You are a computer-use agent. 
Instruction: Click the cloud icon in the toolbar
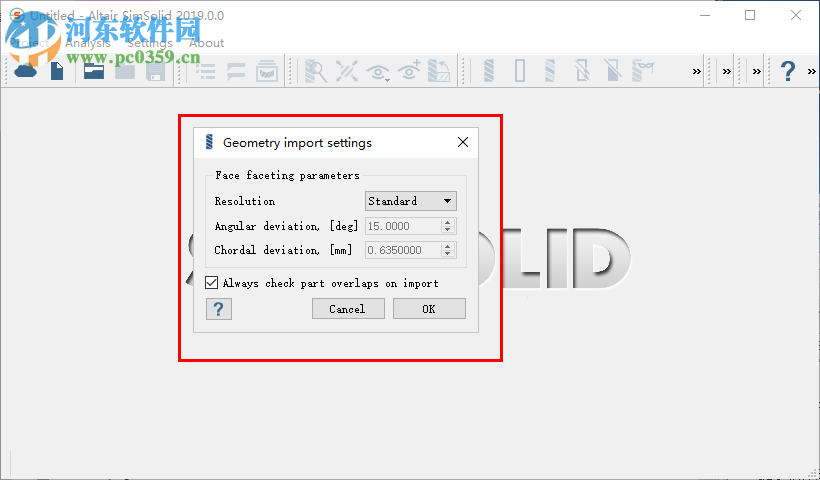(x=26, y=71)
